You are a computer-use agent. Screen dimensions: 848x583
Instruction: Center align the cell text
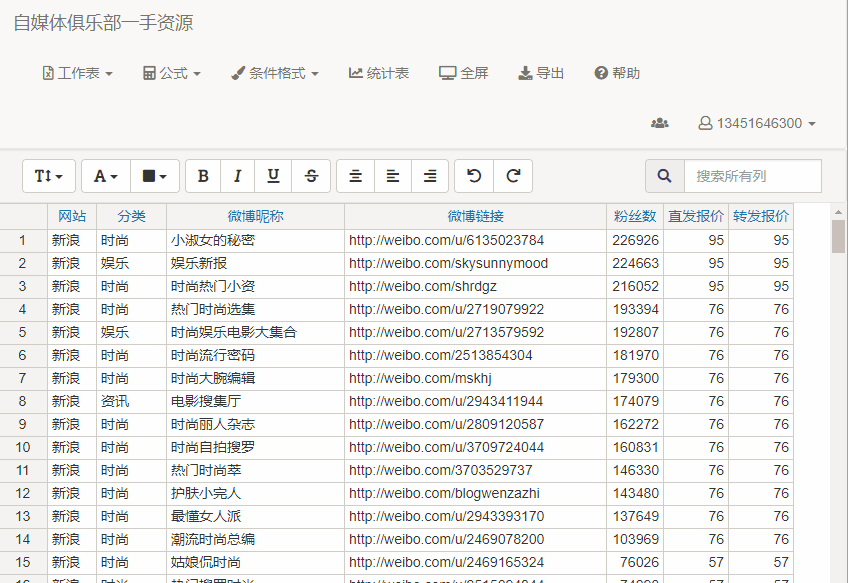coord(355,176)
